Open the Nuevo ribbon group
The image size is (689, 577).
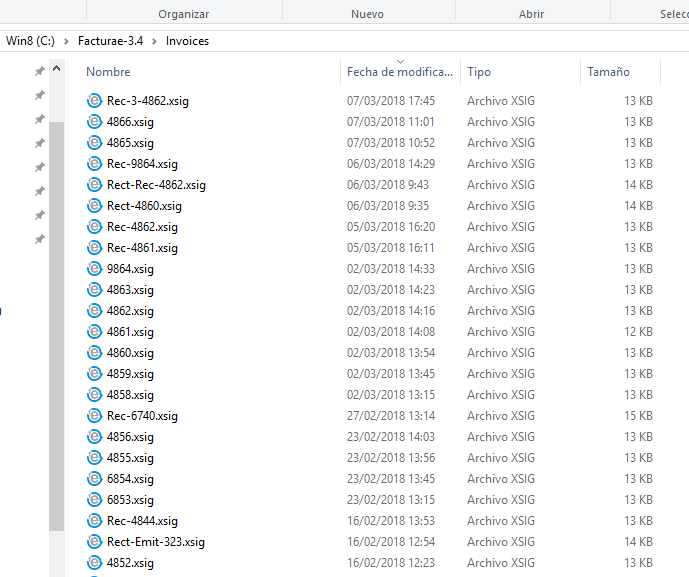[x=367, y=14]
